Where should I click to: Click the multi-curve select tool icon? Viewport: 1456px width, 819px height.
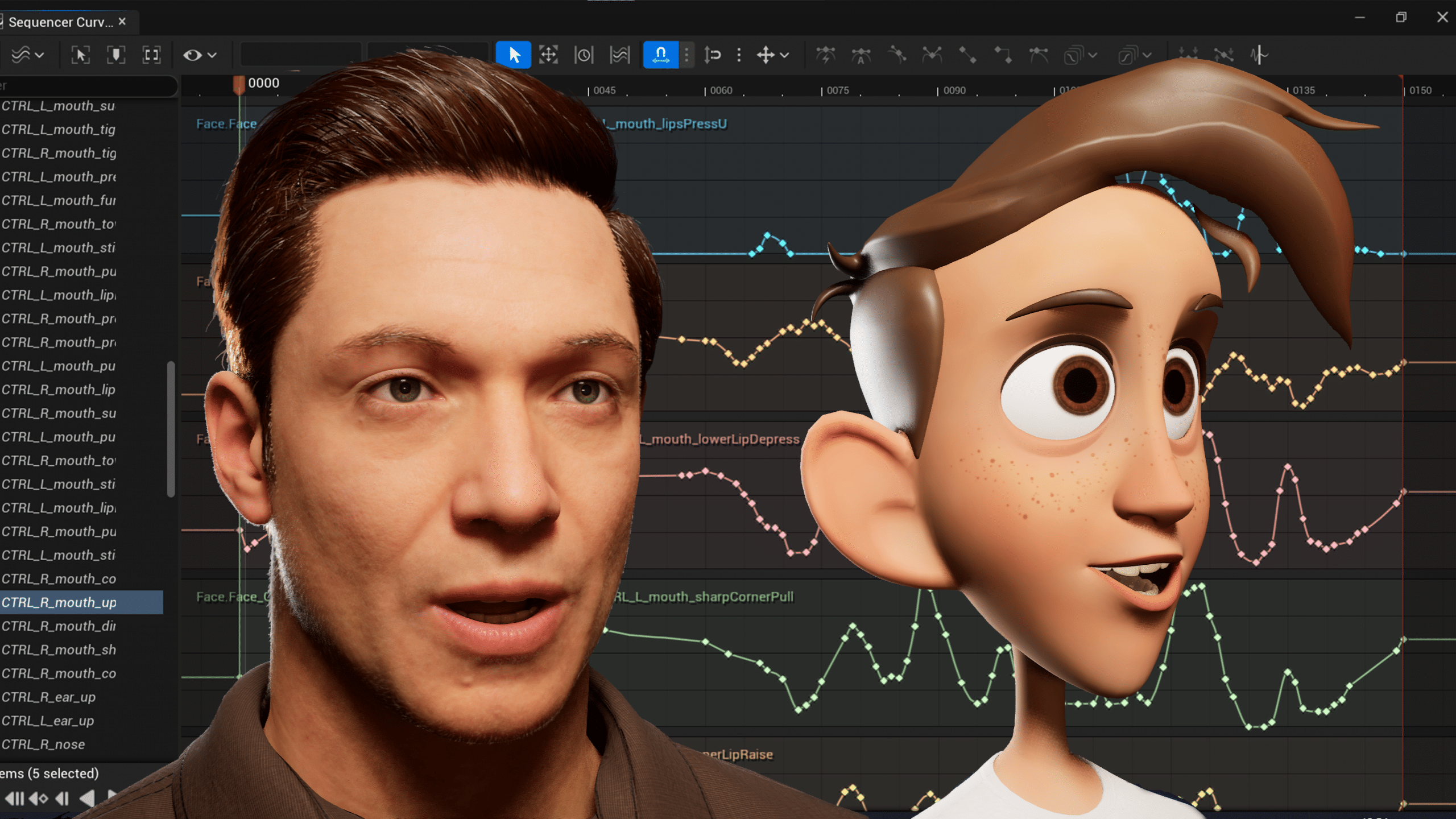pos(619,55)
